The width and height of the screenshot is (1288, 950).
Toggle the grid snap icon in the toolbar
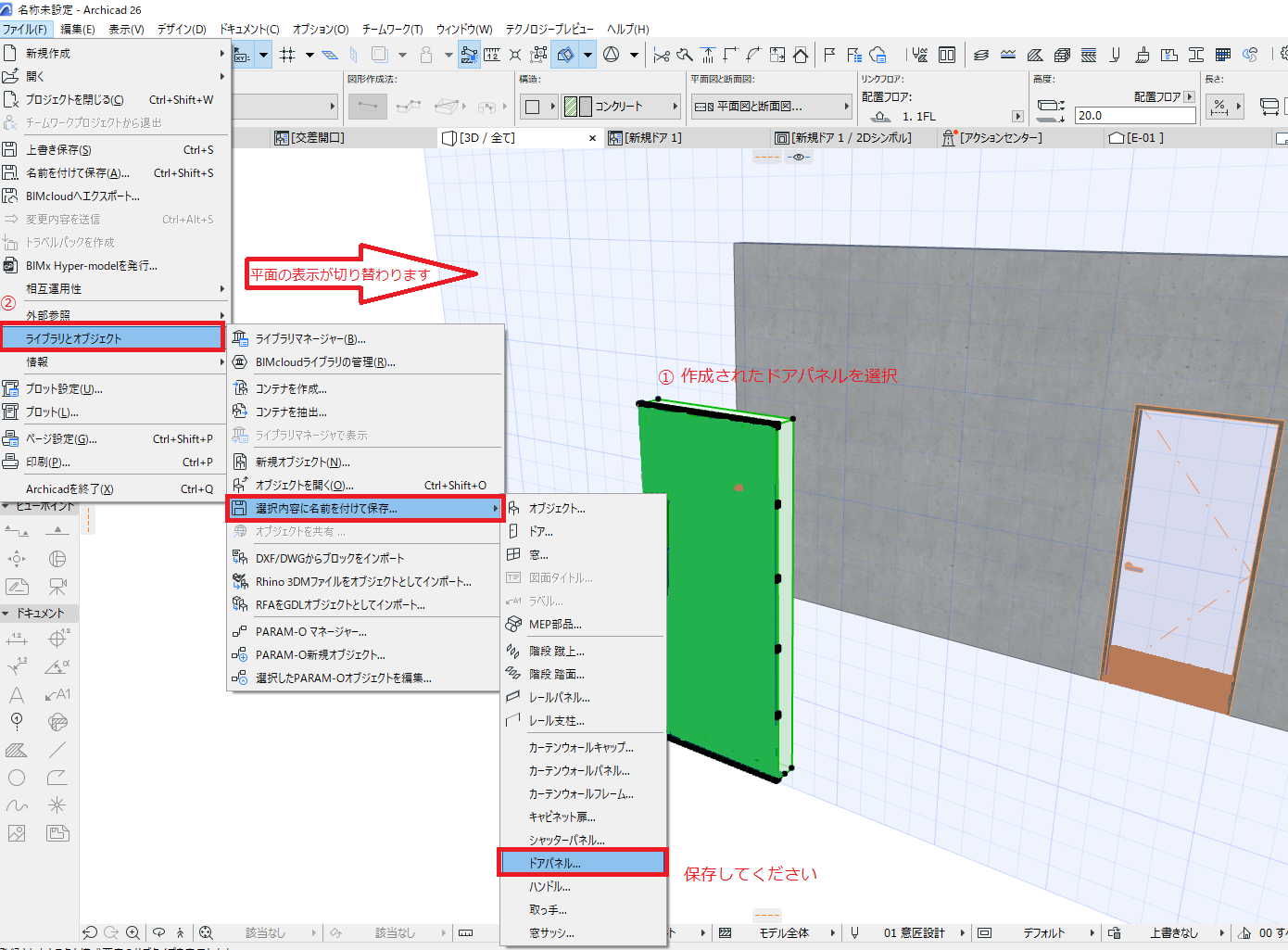(x=287, y=55)
